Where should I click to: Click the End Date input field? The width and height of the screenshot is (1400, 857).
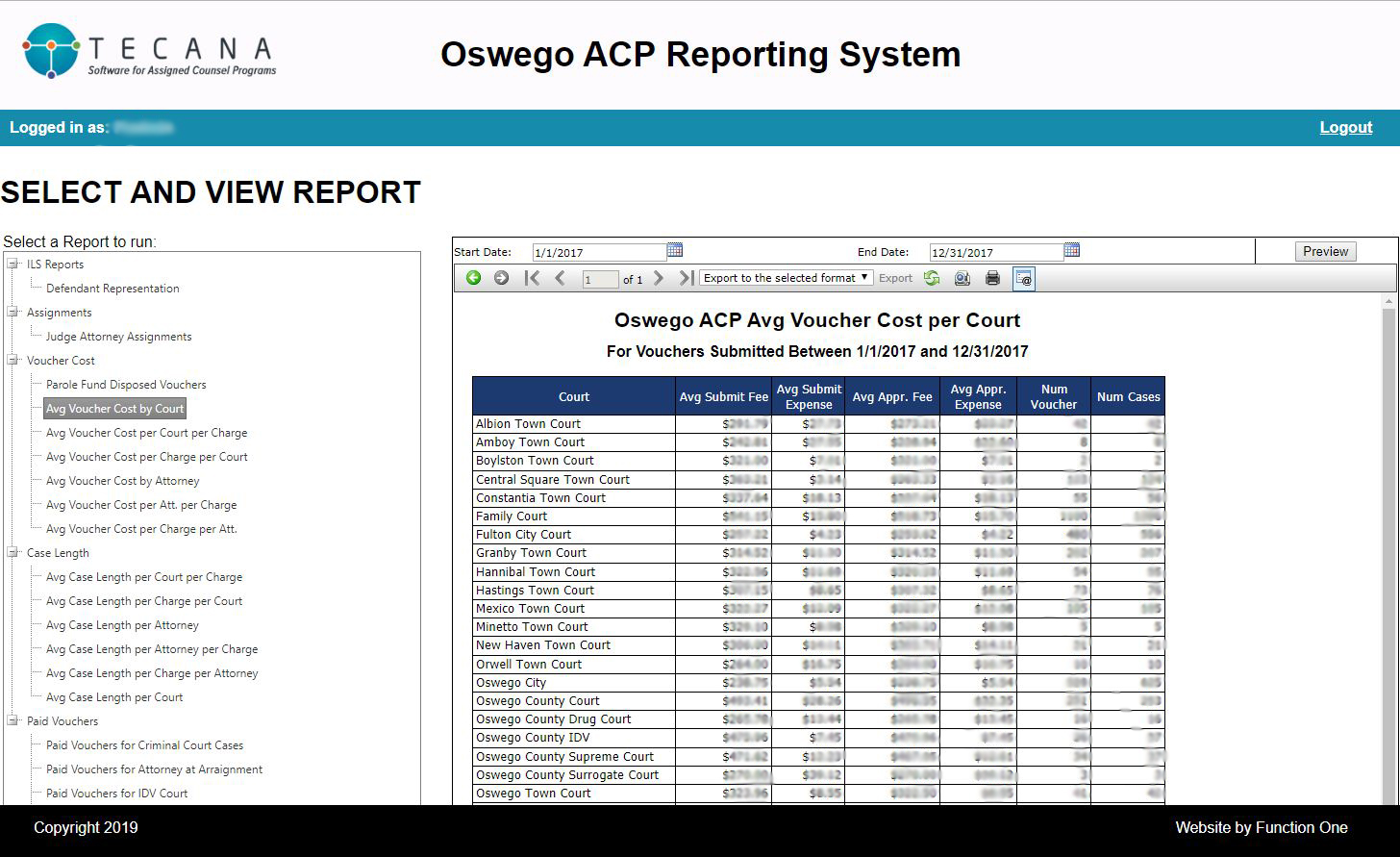click(x=996, y=252)
